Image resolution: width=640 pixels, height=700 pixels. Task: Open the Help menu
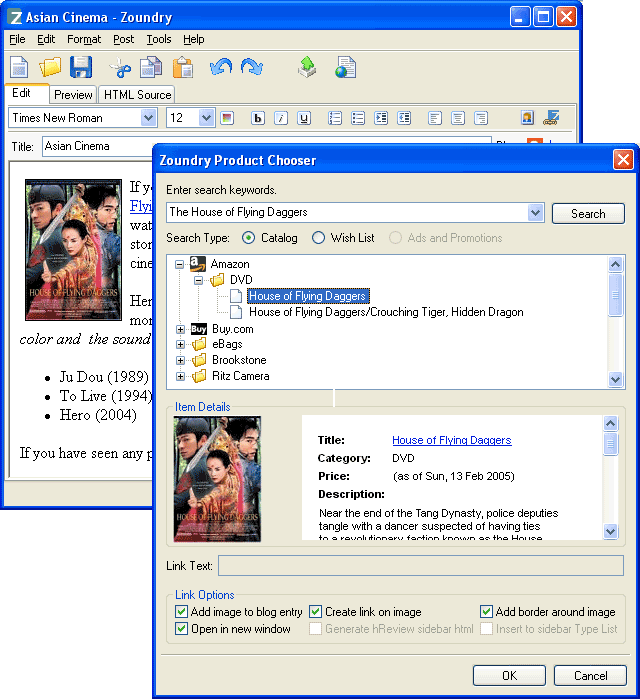tap(194, 39)
